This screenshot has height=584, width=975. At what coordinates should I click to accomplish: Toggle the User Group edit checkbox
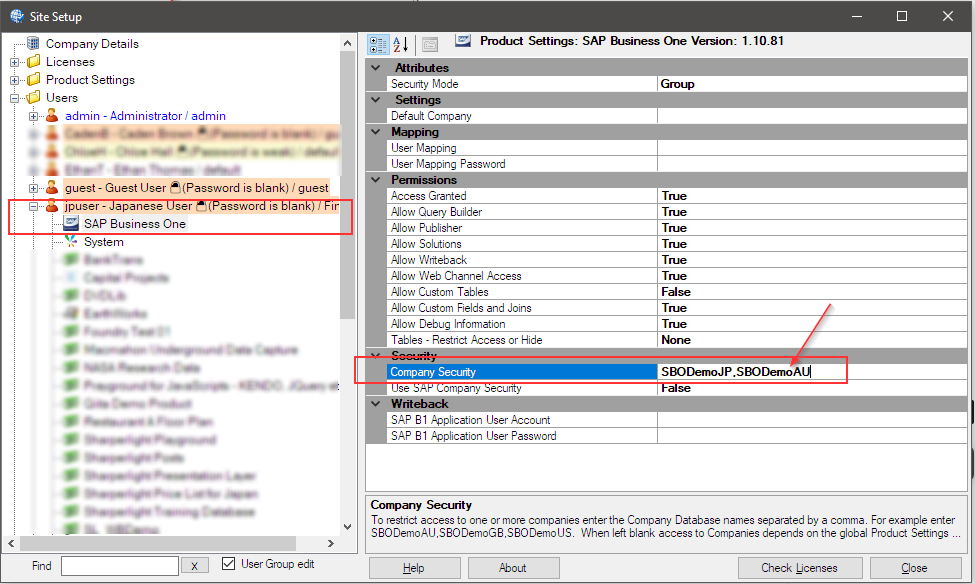(228, 563)
